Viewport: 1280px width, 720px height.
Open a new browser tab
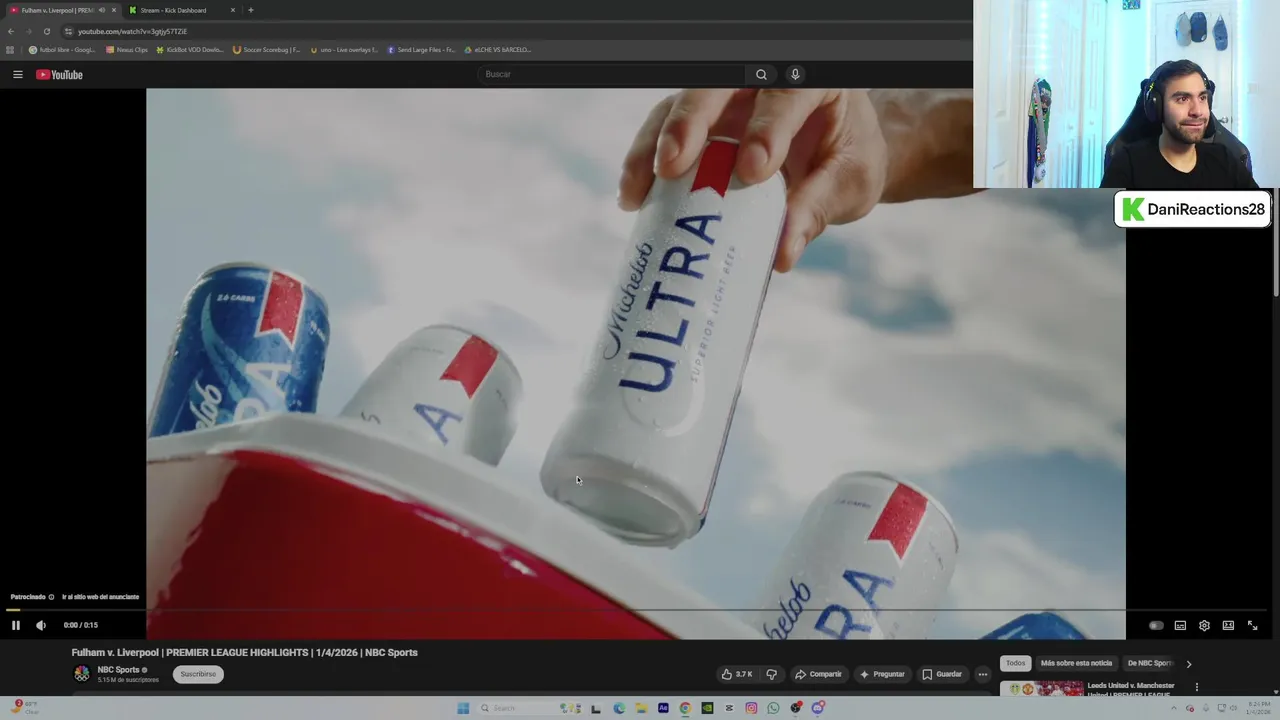coord(250,10)
